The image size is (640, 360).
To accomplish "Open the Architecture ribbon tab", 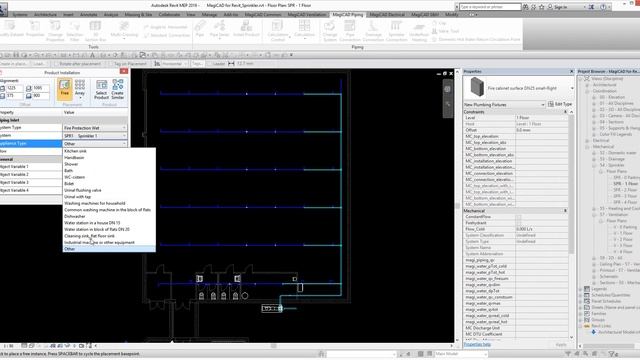I will (45, 15).
